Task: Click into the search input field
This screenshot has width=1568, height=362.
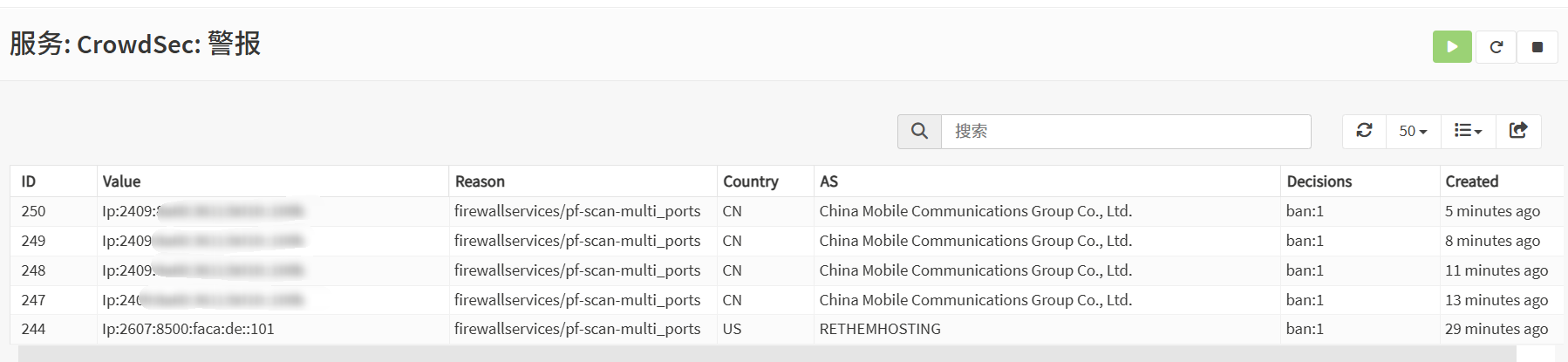Action: click(1125, 131)
